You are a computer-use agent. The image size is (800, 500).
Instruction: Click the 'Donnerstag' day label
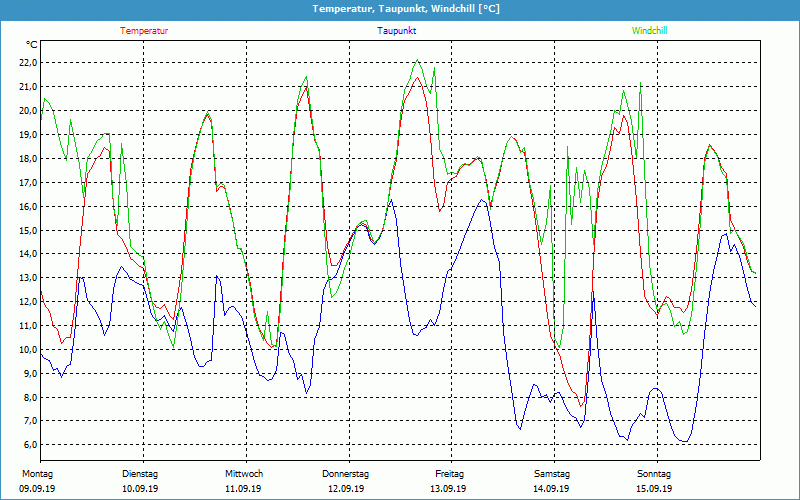(345, 474)
